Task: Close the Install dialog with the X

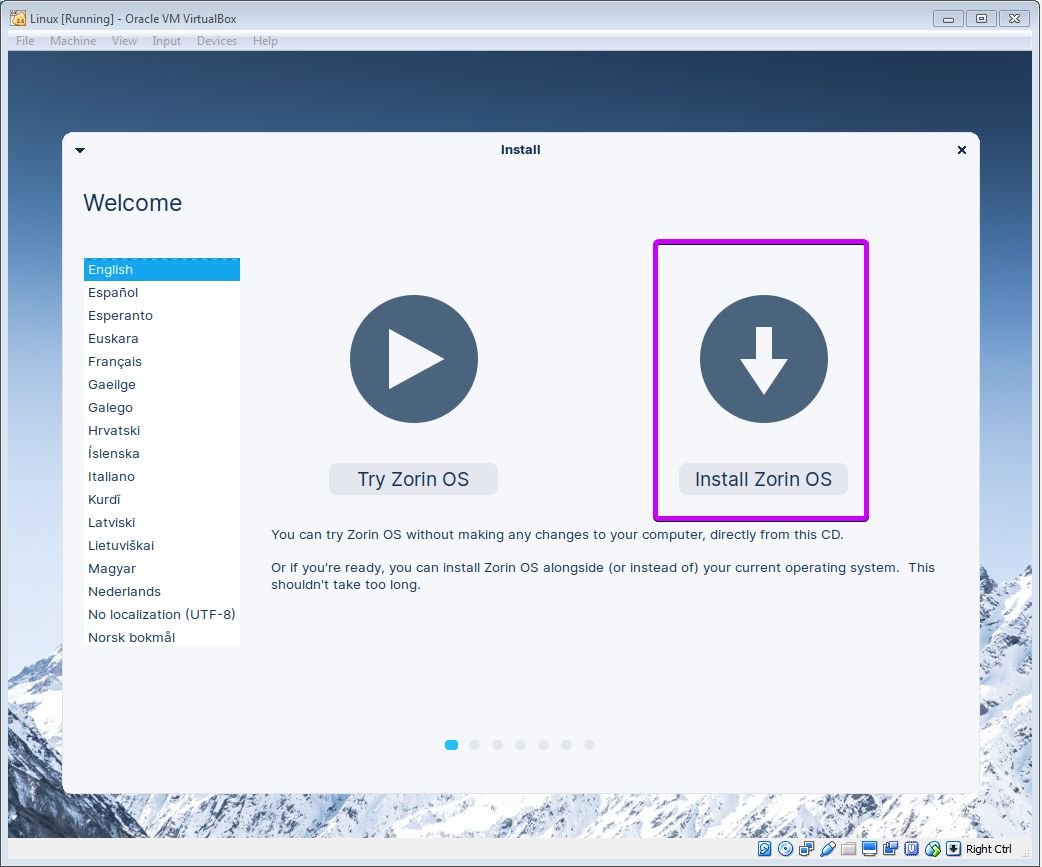Action: 962,150
